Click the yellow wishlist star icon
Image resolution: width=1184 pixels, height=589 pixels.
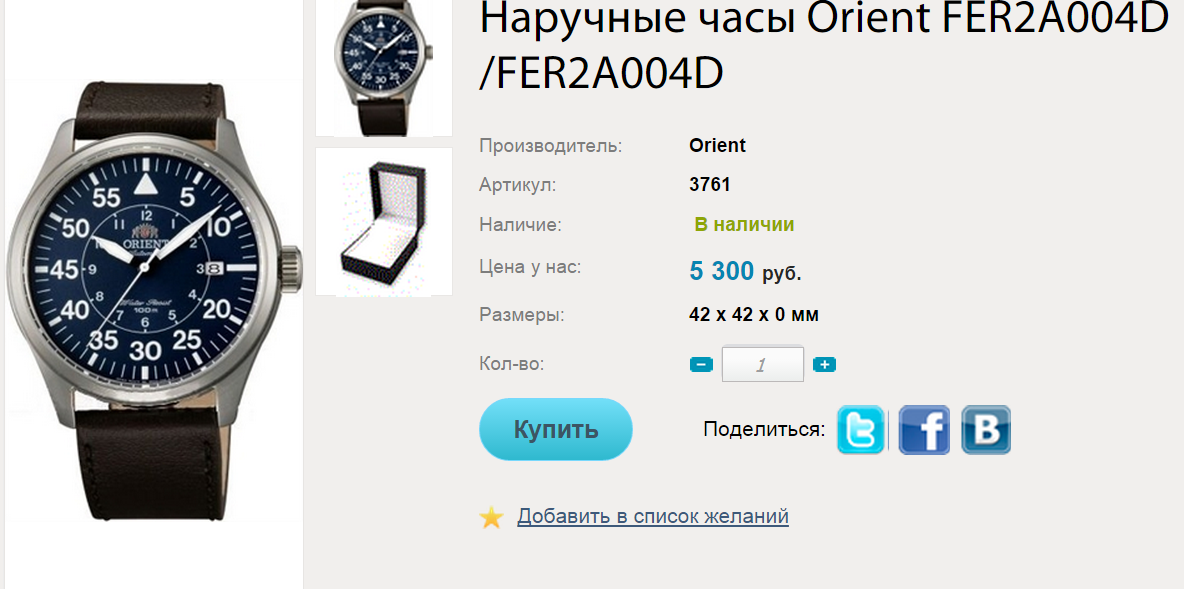coord(492,517)
